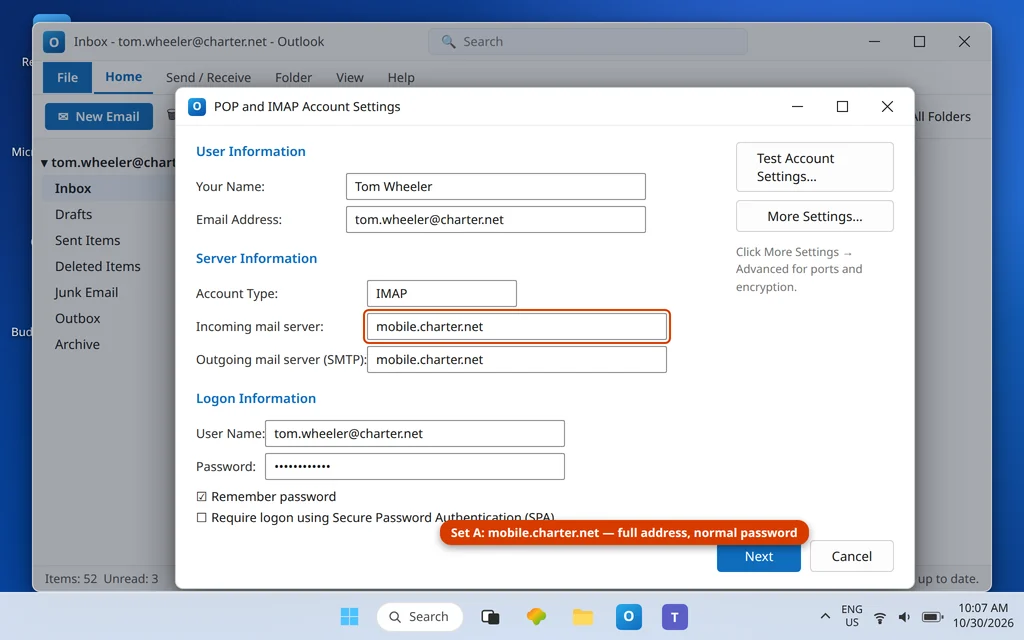This screenshot has height=640, width=1024.
Task: Open the Help ribbon tab
Action: [x=401, y=78]
